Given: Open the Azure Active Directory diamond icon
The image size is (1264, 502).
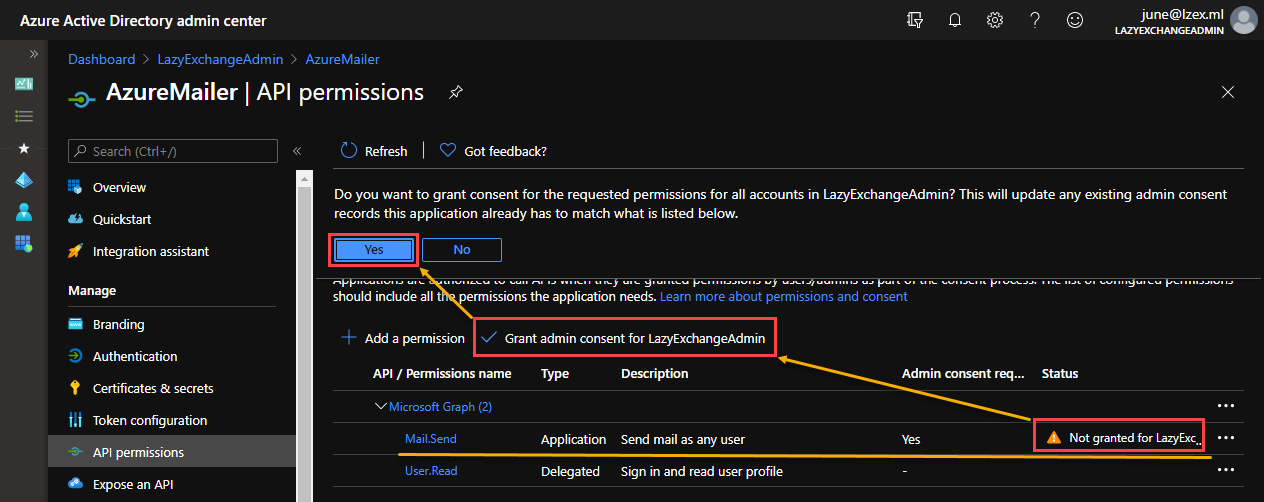Looking at the screenshot, I should [24, 180].
